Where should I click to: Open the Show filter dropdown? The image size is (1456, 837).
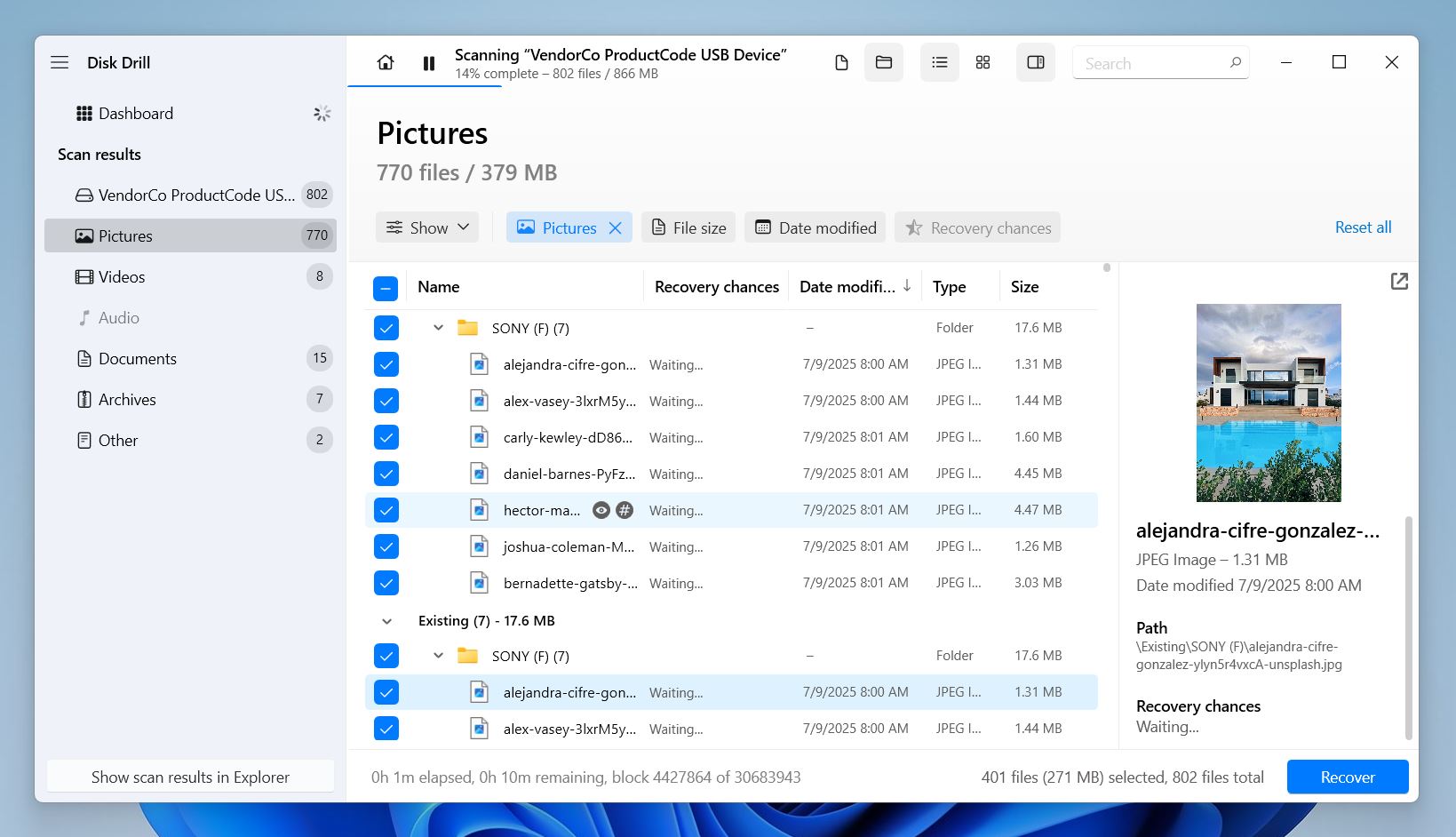[x=427, y=227]
